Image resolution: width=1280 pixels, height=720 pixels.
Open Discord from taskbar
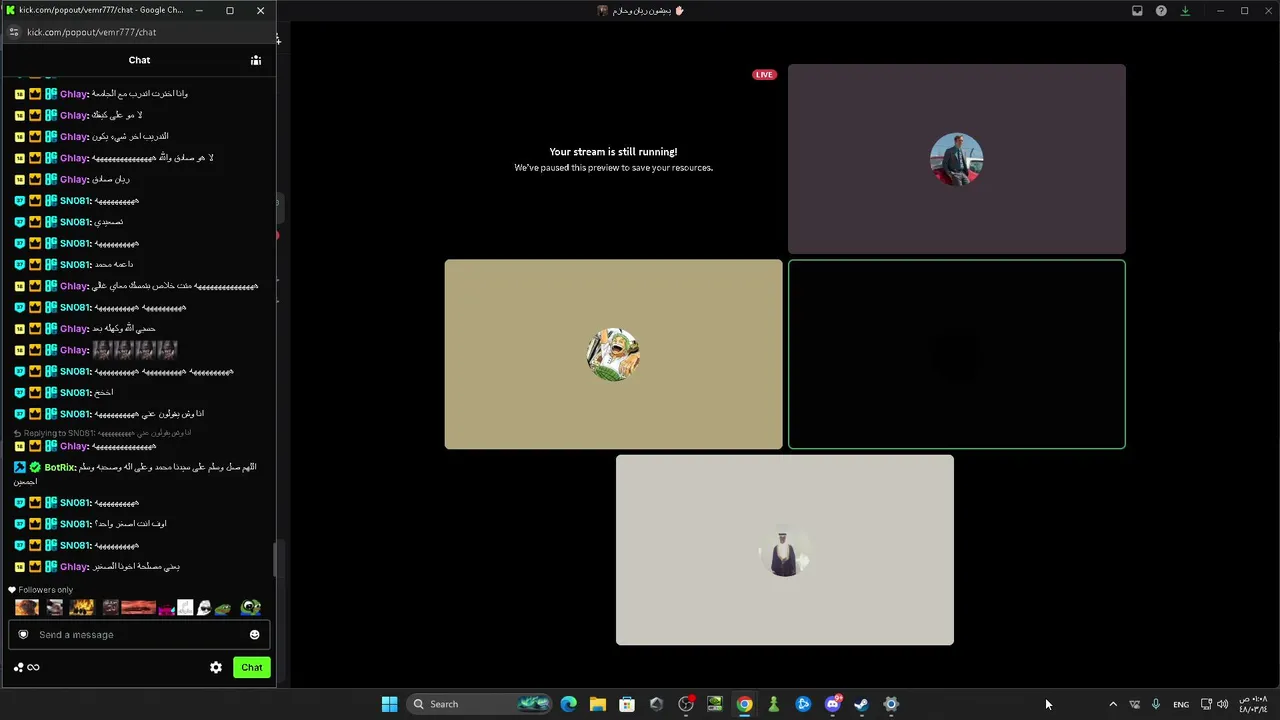[833, 704]
